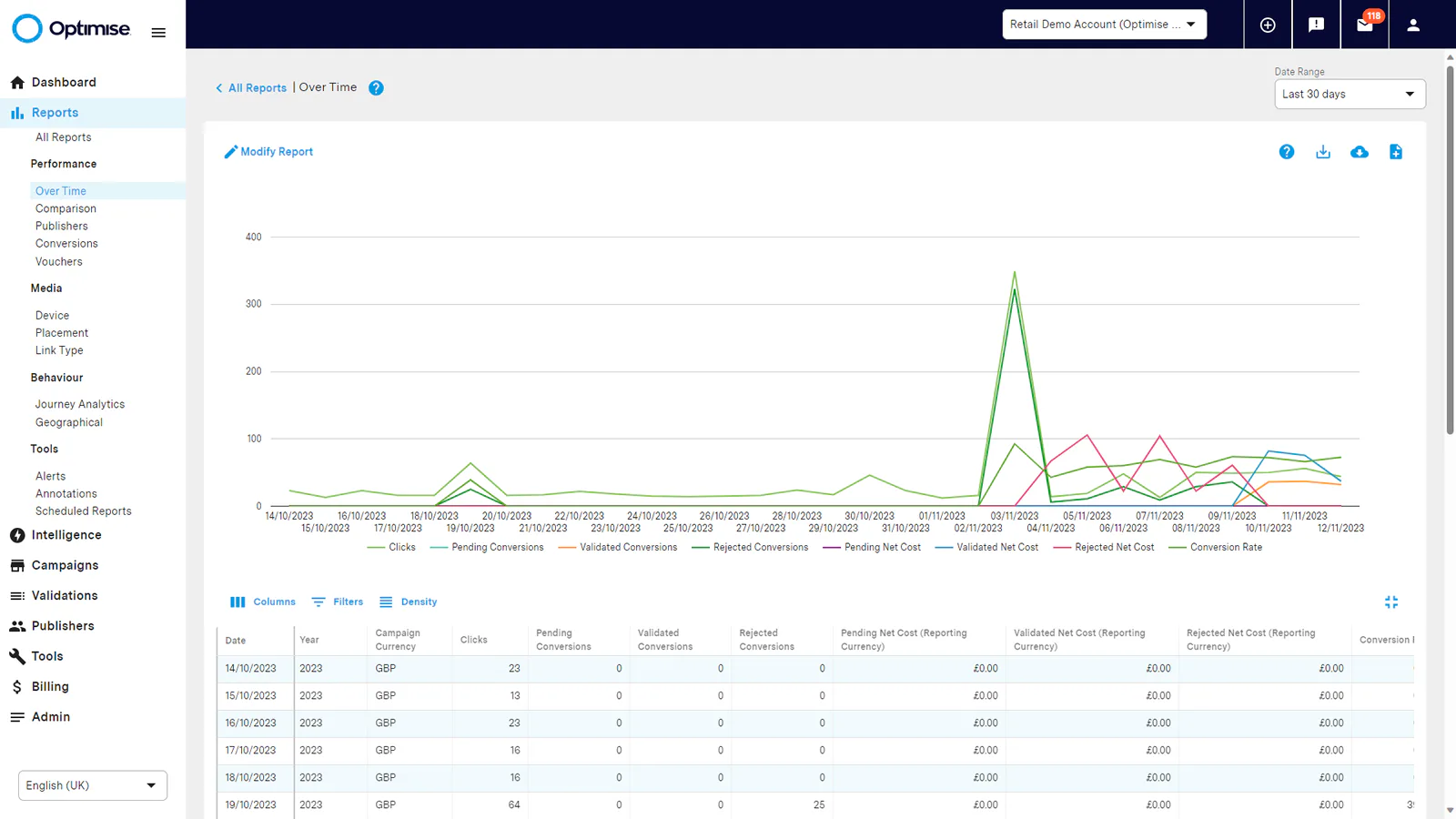This screenshot has width=1456, height=819.
Task: Open the Retail Demo Account selector
Action: [1104, 25]
